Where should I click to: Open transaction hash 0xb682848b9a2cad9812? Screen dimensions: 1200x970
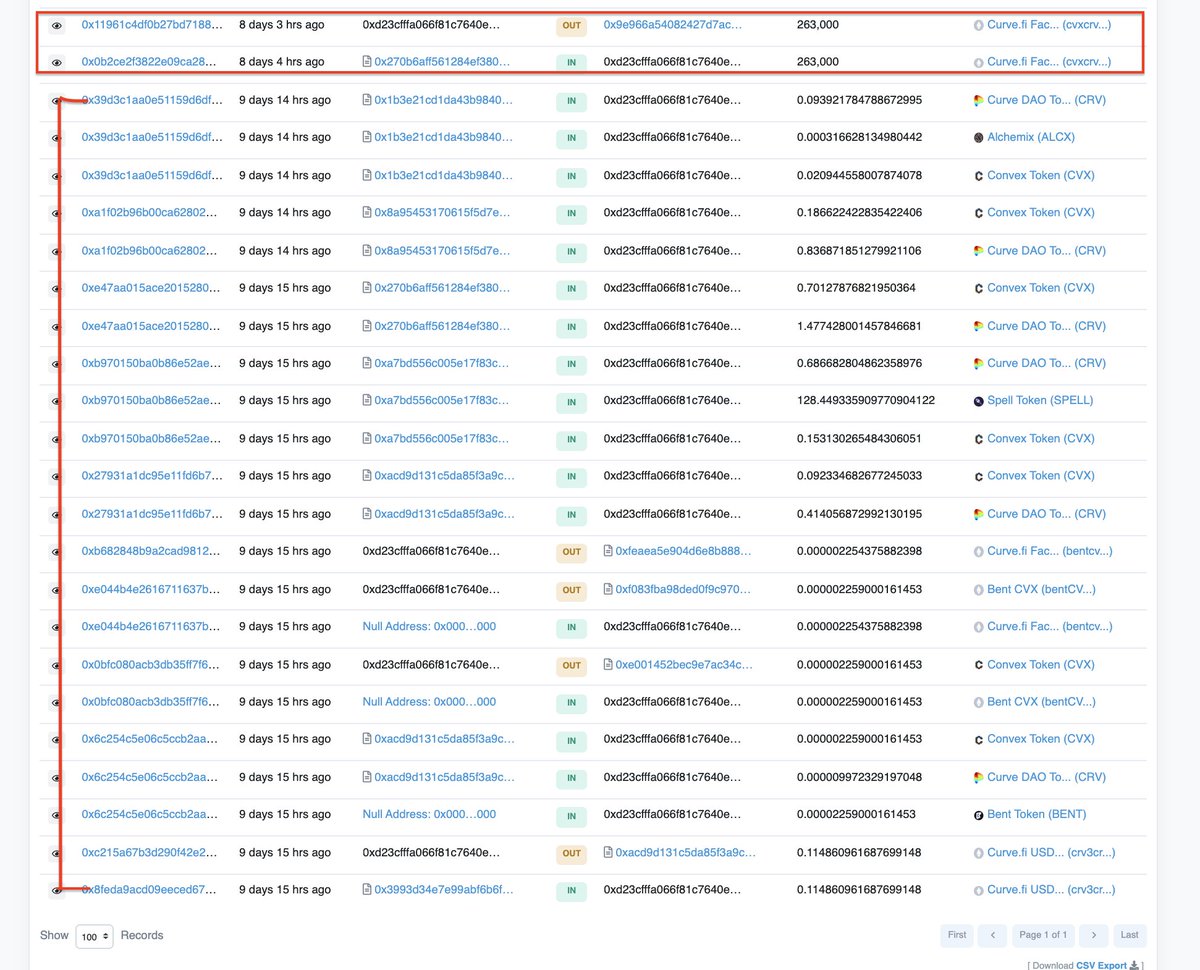click(x=152, y=551)
